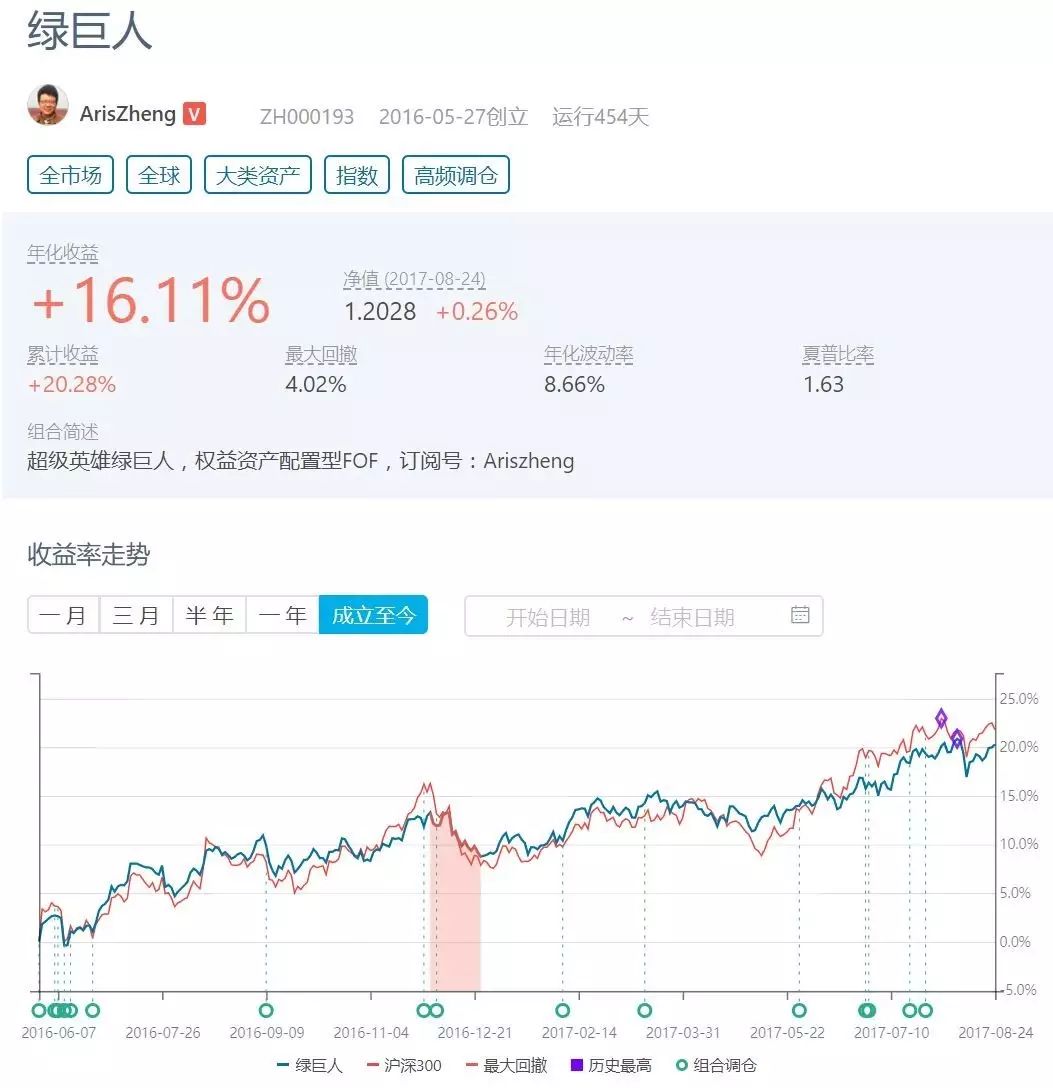Click the 成立至今 range button

coord(373,615)
